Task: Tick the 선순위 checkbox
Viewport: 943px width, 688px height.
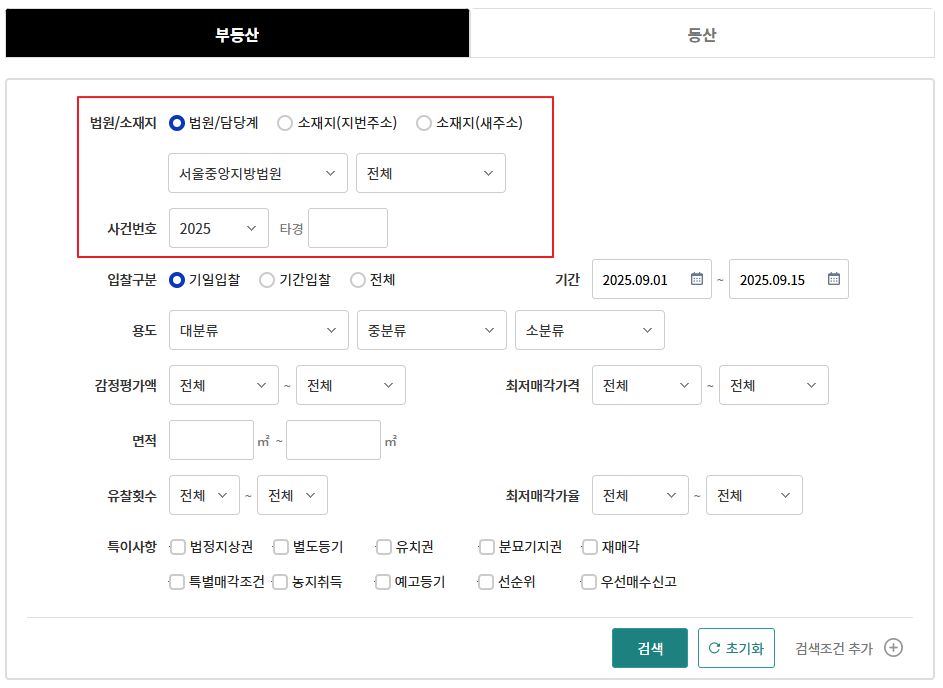Action: pos(485,582)
